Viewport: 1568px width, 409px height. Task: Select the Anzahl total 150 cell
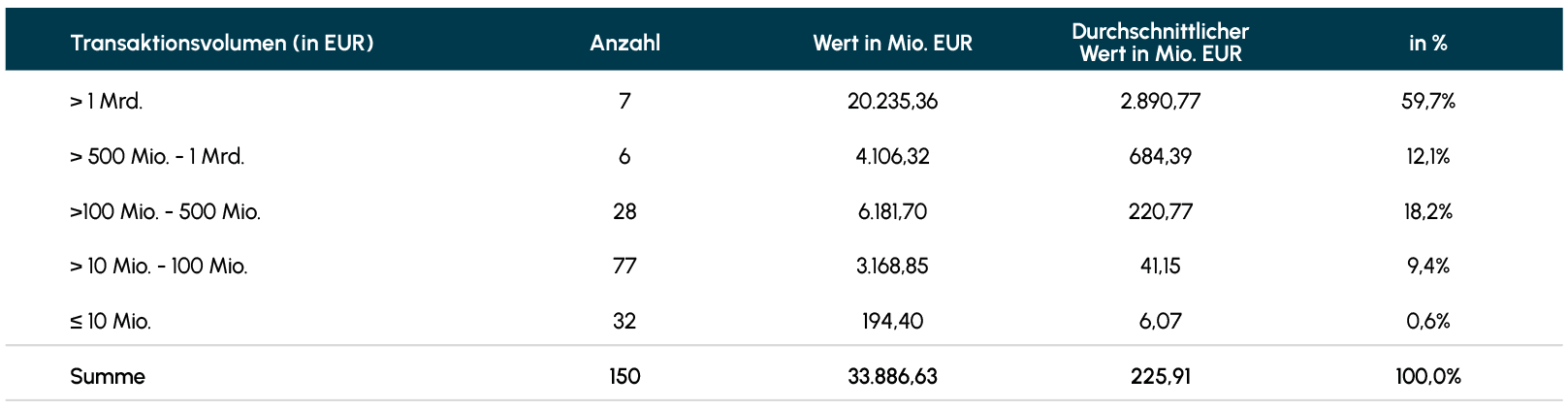pyautogui.click(x=624, y=376)
